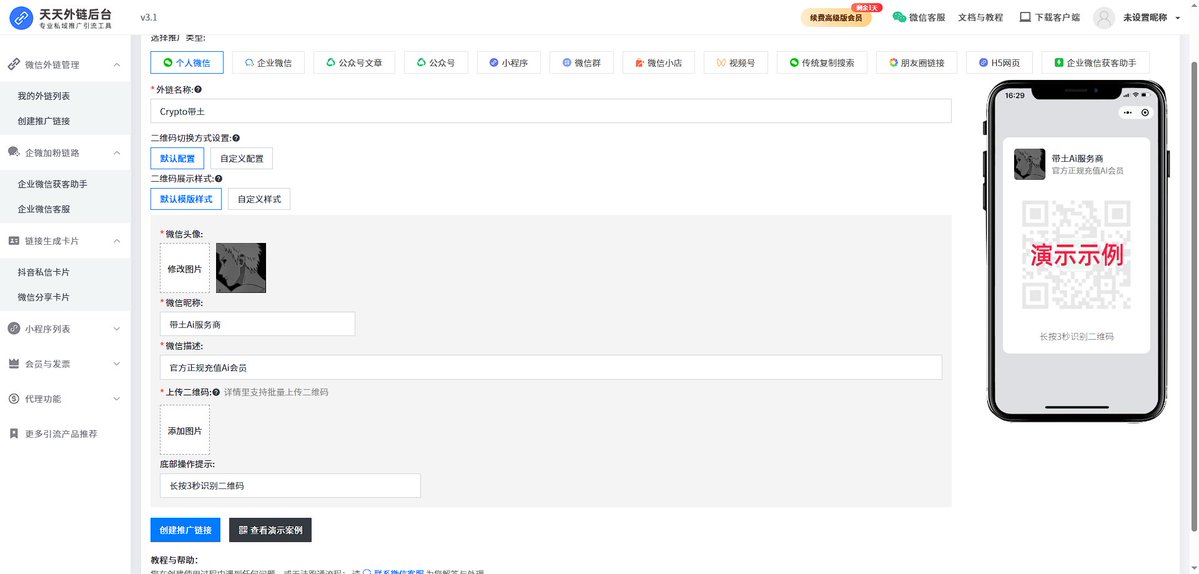The image size is (1199, 574).
Task: Click the 天天外链后台 logo icon
Action: click(x=21, y=17)
